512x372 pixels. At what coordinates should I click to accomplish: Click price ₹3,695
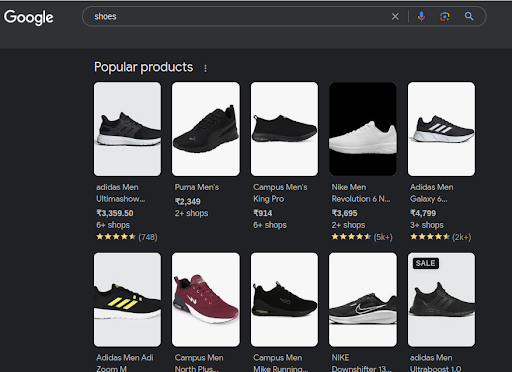pos(344,213)
